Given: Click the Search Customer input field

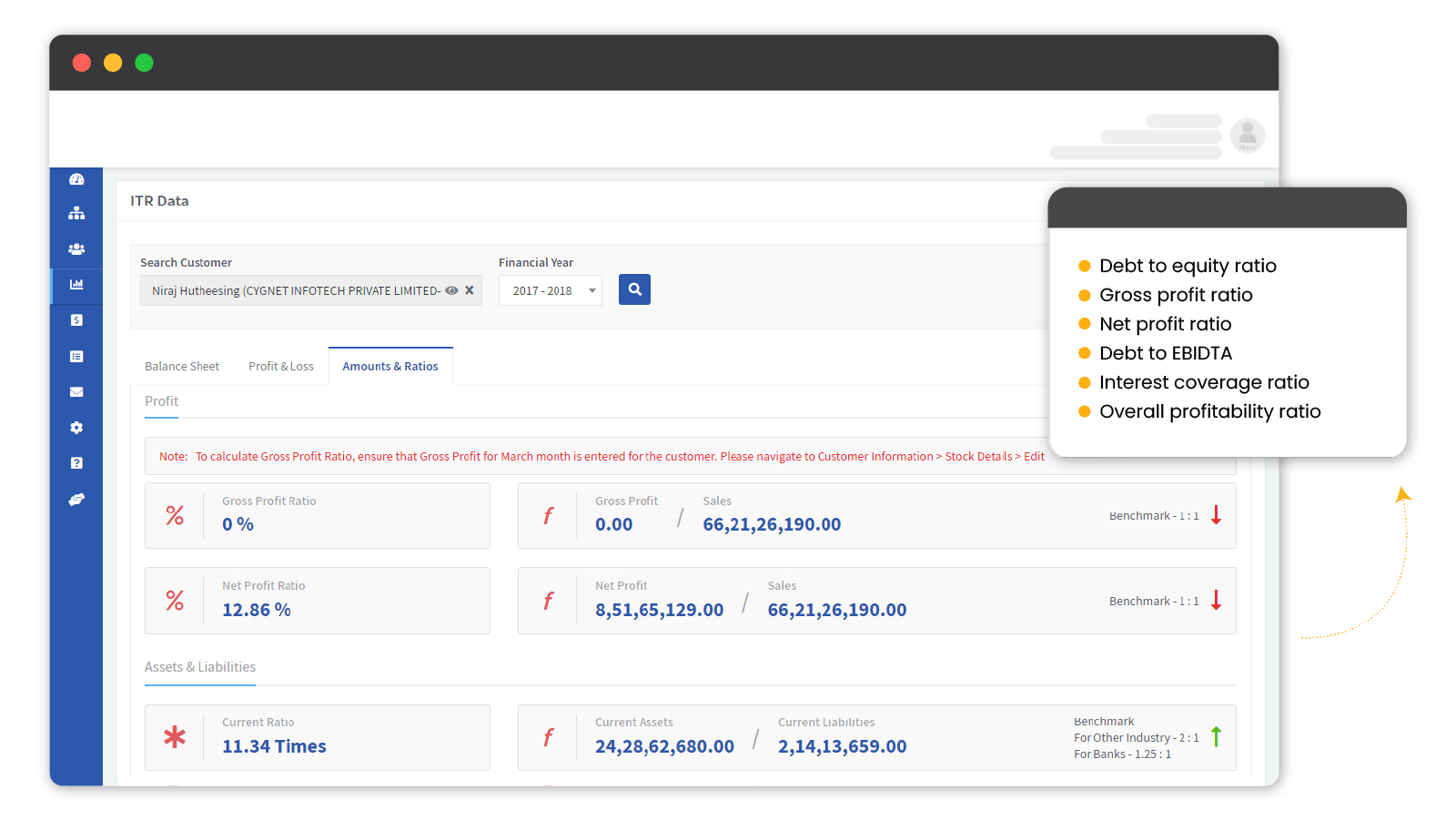Looking at the screenshot, I should click(x=311, y=290).
